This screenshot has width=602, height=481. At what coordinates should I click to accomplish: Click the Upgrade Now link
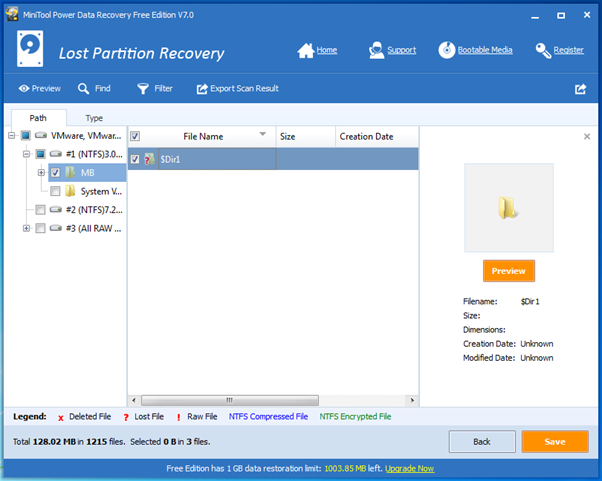click(x=409, y=468)
